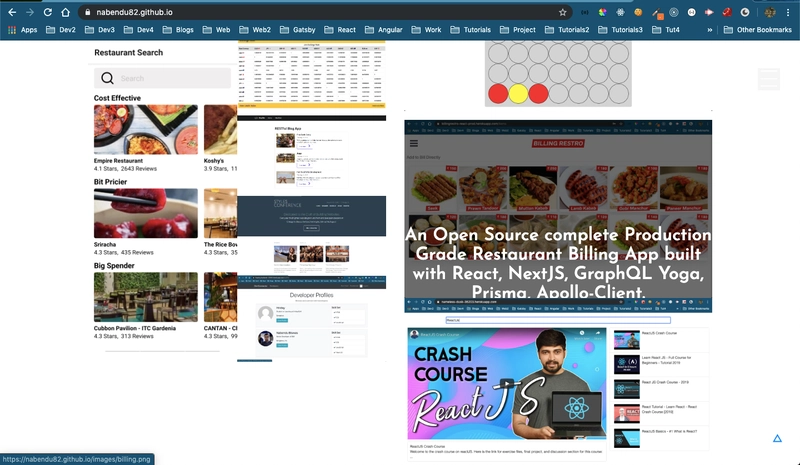
Task: Click the 'Koshy's' restaurant name
Action: pyautogui.click(x=214, y=161)
